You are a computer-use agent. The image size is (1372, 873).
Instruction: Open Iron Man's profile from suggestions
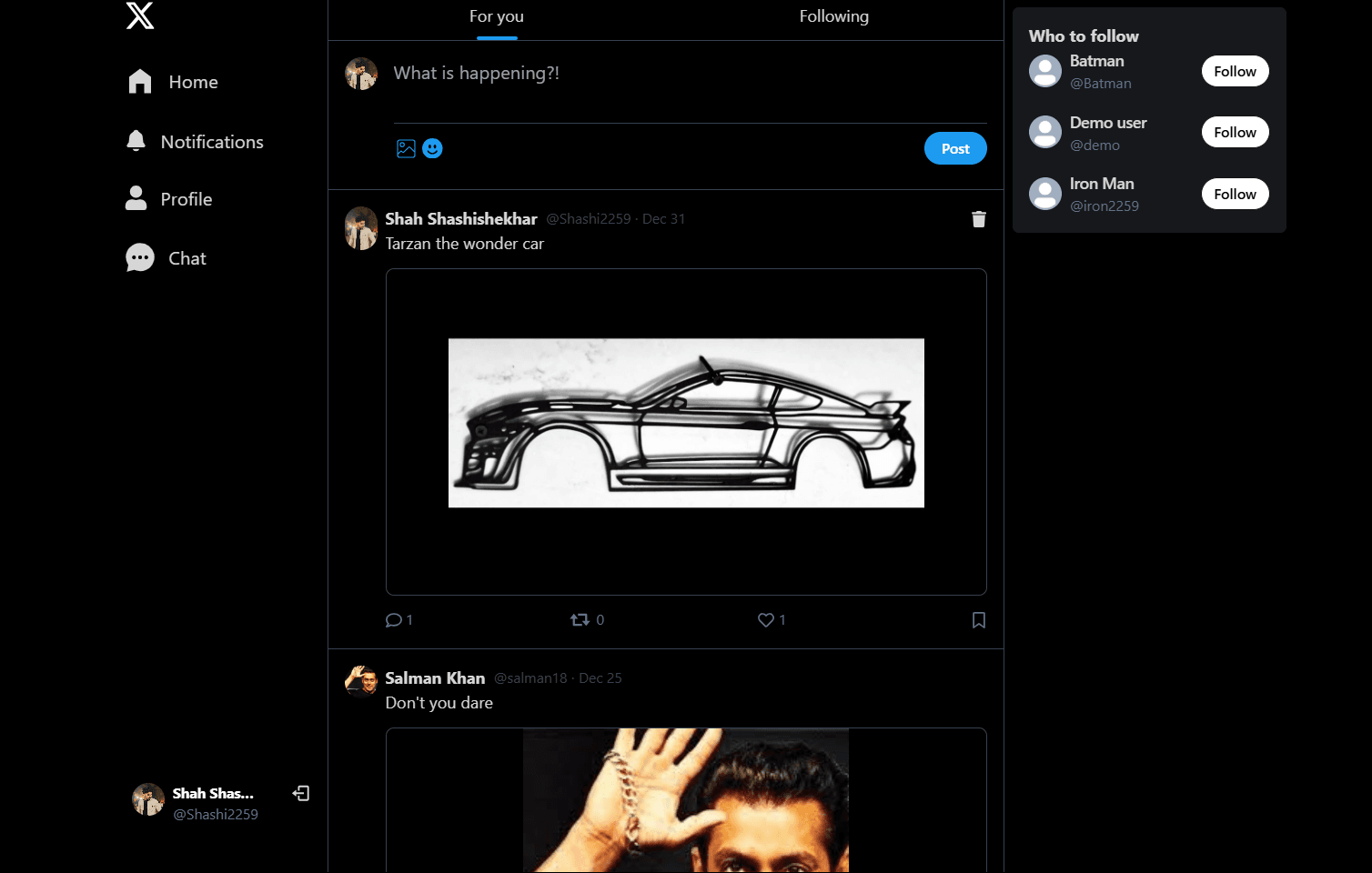tap(1102, 184)
